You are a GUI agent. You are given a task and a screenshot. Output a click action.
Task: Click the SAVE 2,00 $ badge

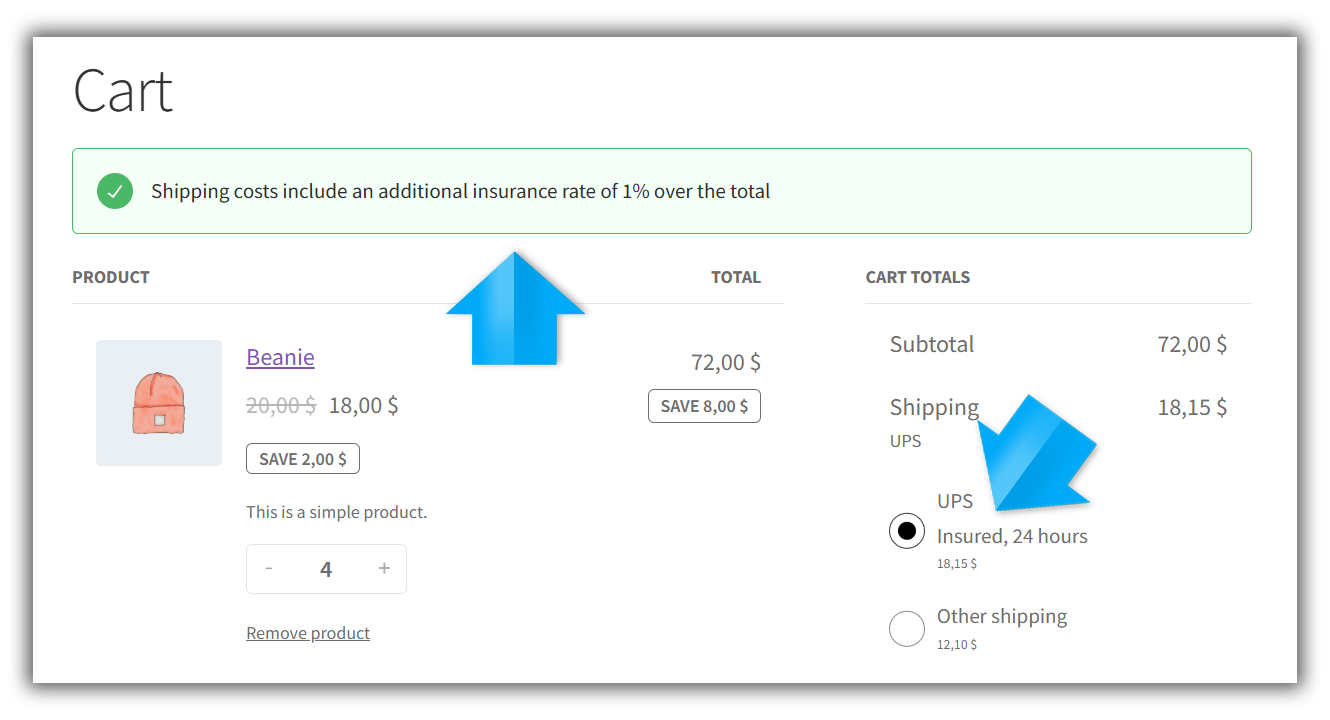tap(303, 459)
